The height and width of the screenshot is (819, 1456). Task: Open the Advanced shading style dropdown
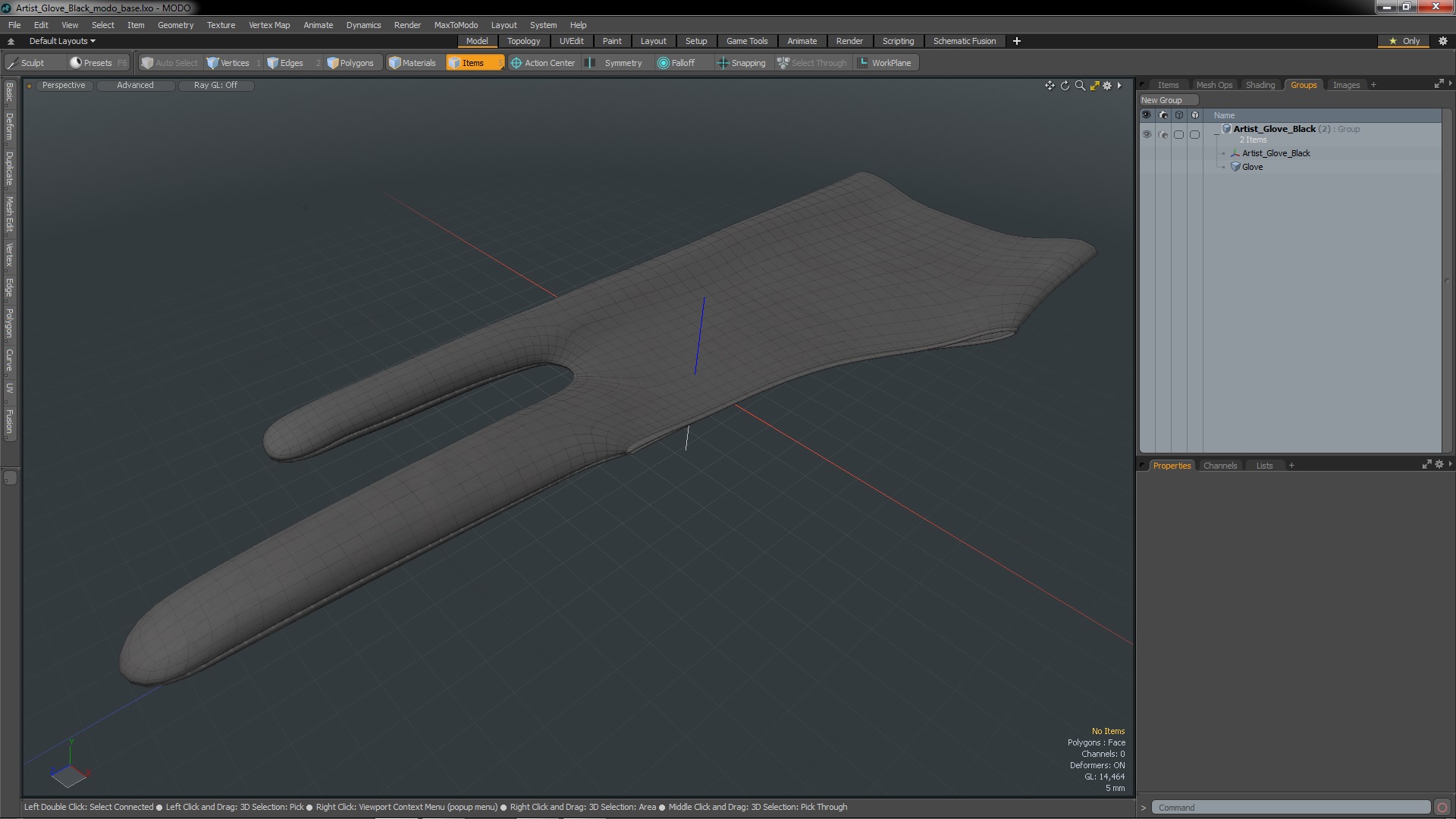coord(135,85)
